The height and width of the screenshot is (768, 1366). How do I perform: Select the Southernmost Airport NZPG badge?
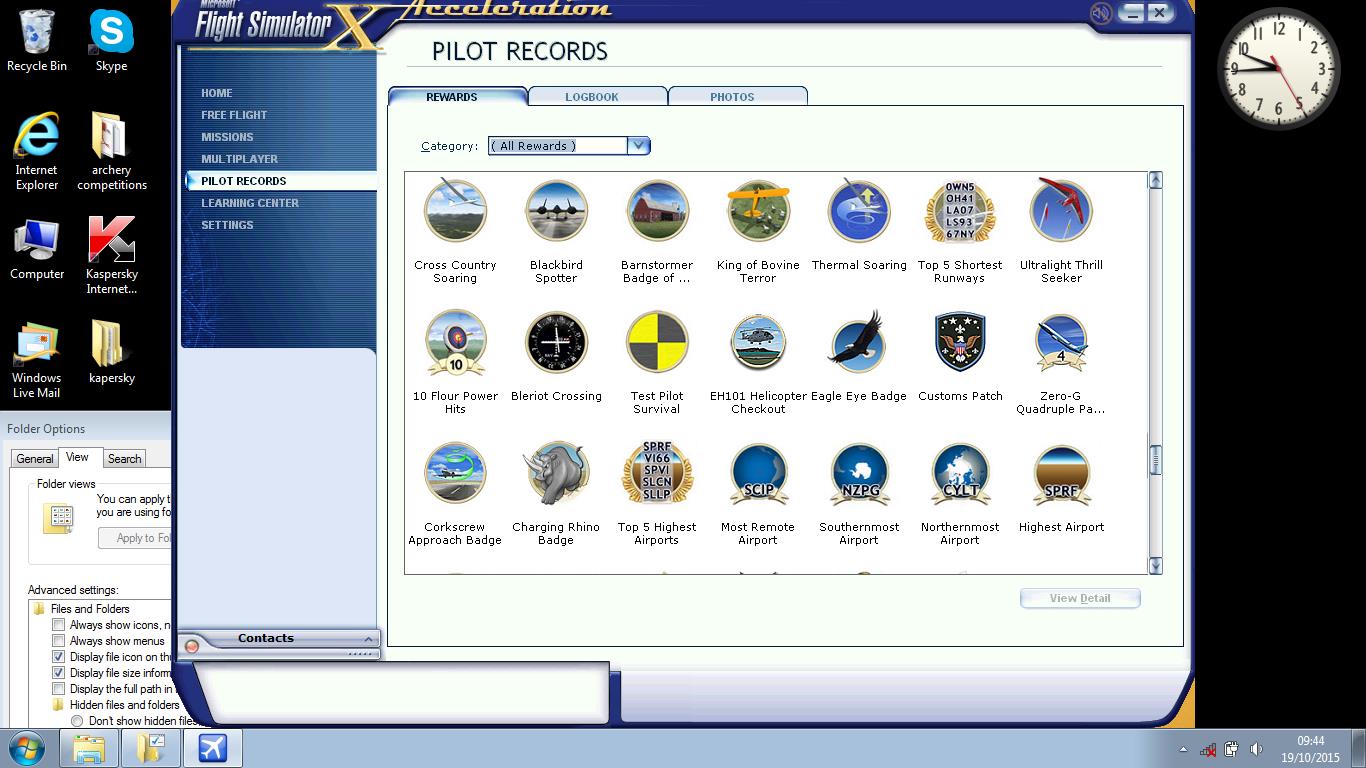[859, 473]
